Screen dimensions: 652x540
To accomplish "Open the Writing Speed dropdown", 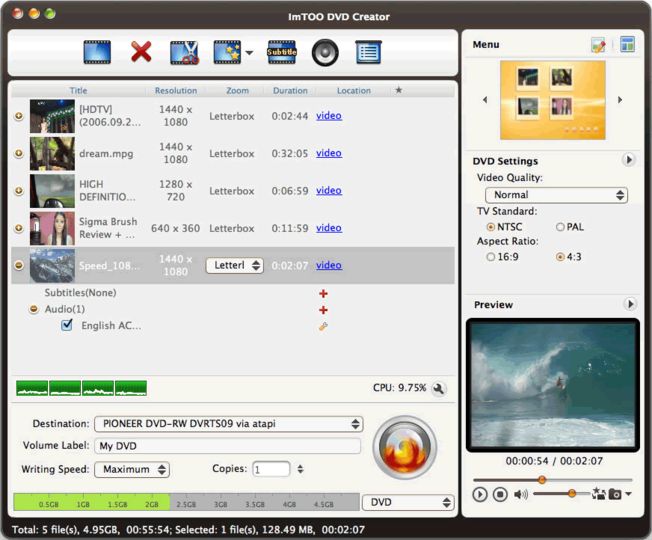I will 132,470.
